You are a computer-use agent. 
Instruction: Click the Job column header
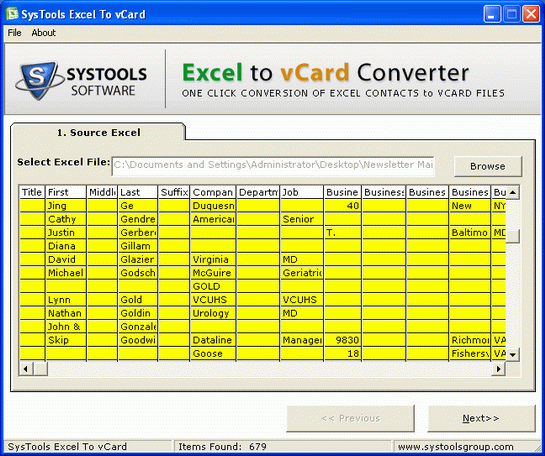tap(302, 192)
